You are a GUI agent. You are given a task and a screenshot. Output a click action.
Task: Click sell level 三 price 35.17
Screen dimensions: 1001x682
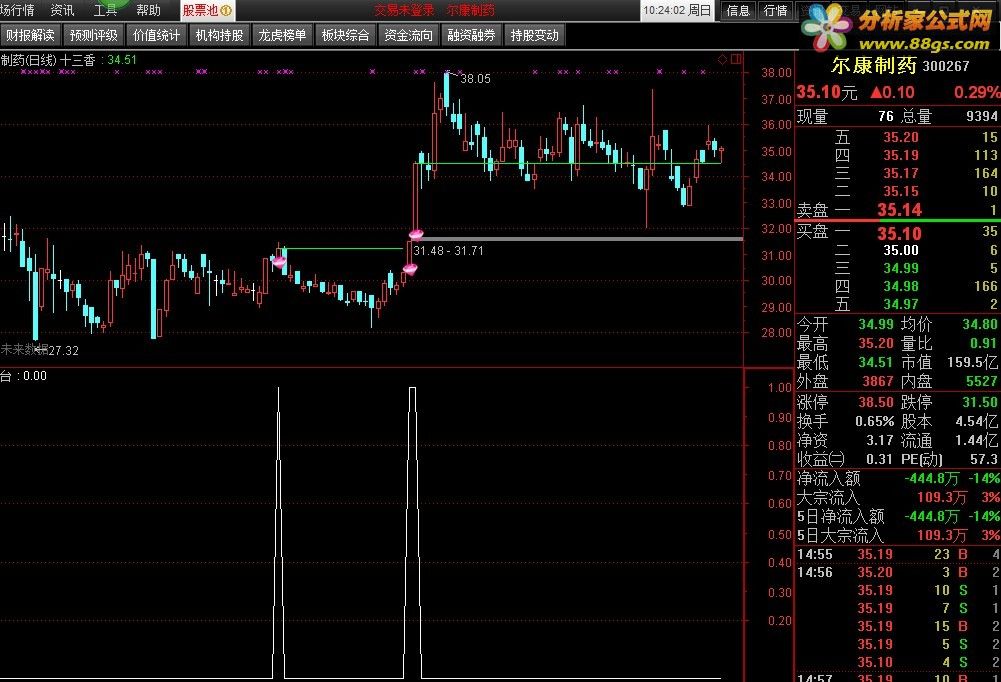tap(901, 173)
